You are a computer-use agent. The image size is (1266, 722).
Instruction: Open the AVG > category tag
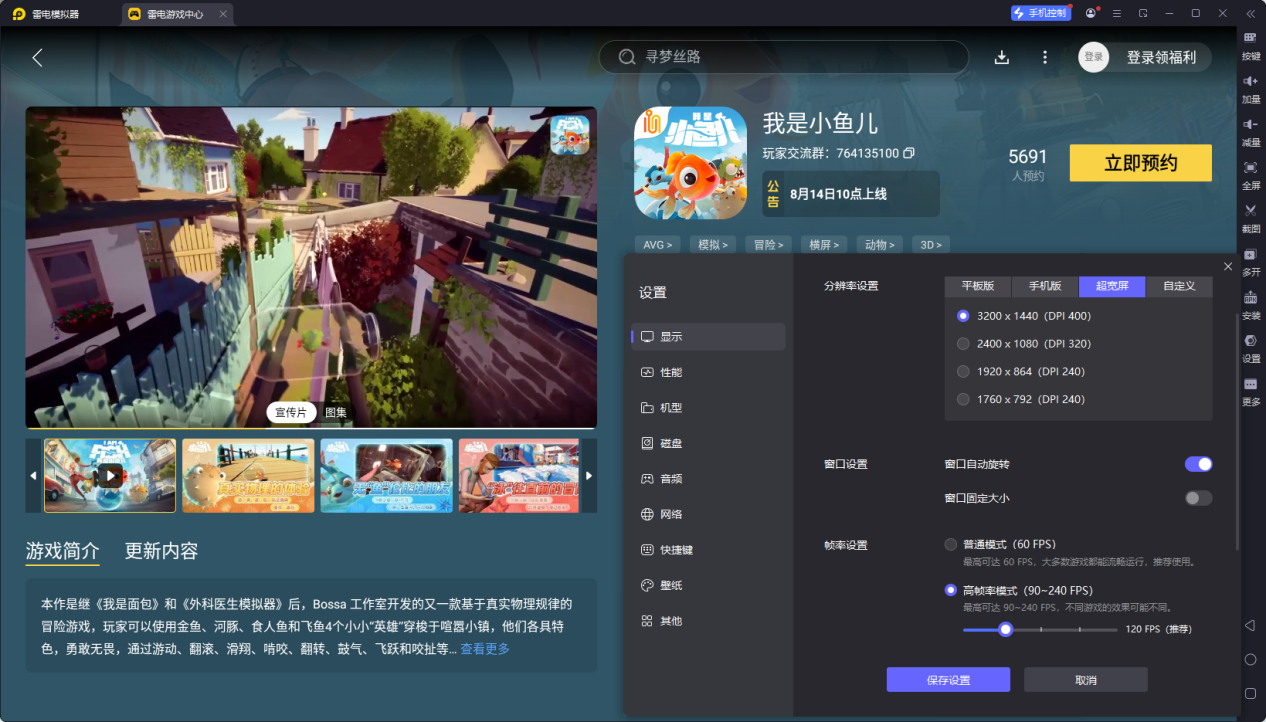tap(657, 244)
